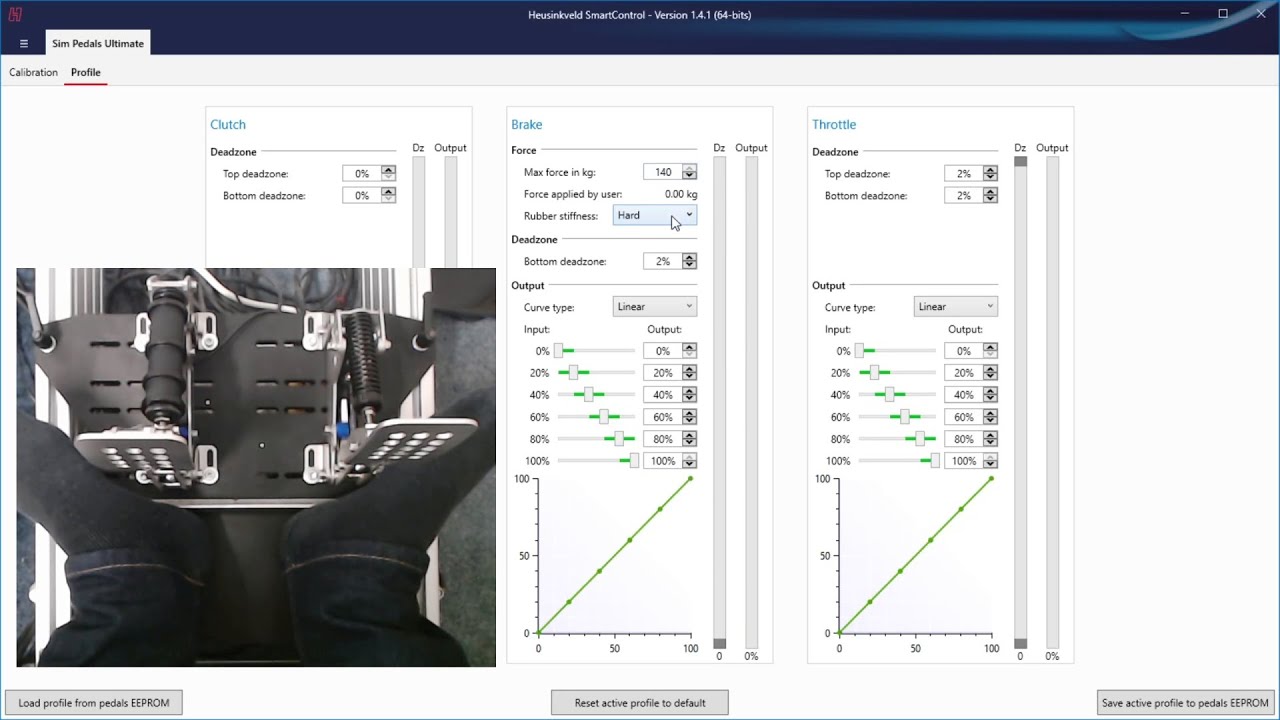Screen dimensions: 1280x720
Task: Decrease the Clutch bottom deadzone with the down arrow
Action: (388, 200)
